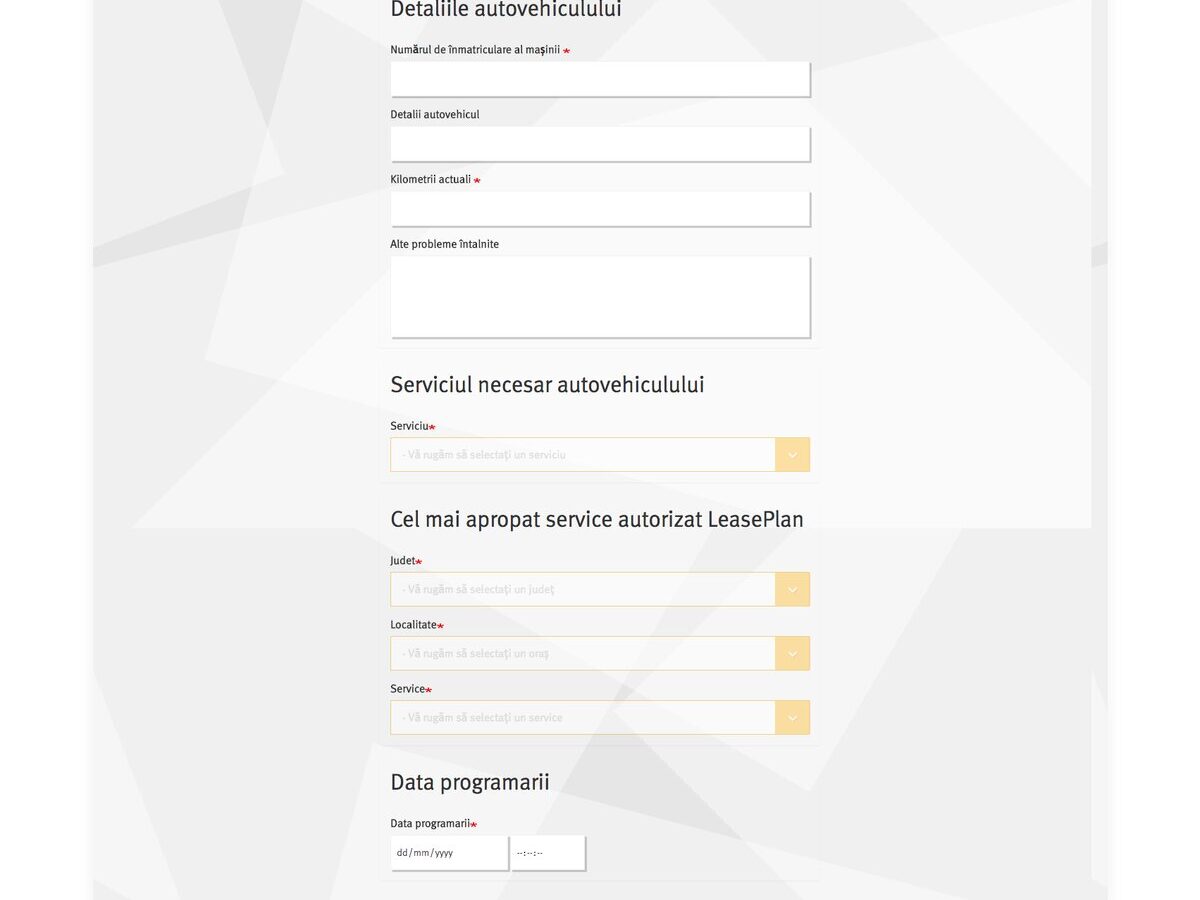Open the 'selectați un județ' select field
The image size is (1200, 900).
coord(600,590)
